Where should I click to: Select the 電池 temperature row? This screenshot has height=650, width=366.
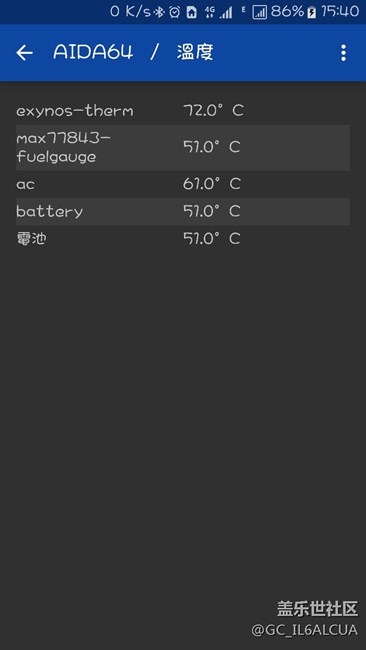(x=183, y=239)
